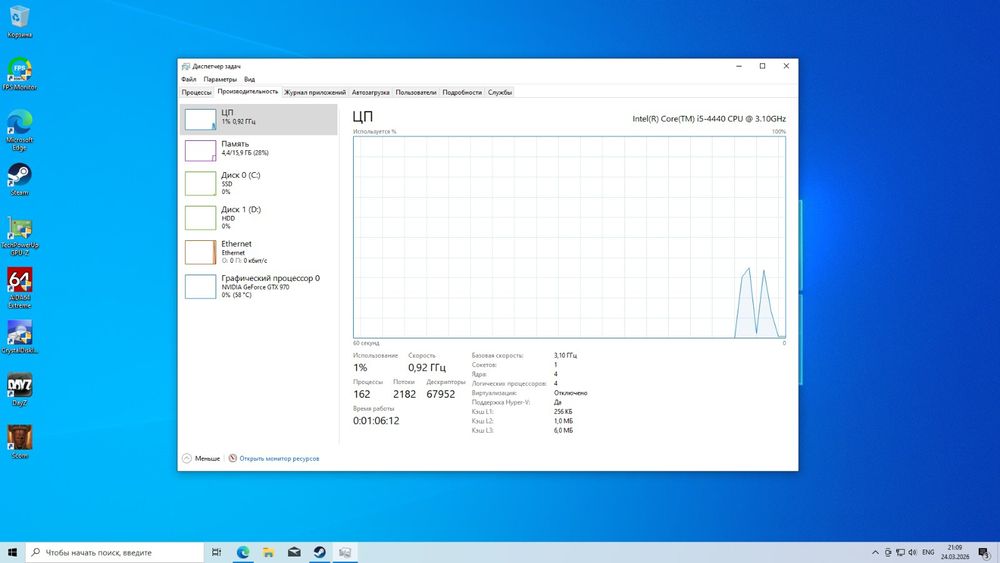Launch FPS Monitor from desktop
The image size is (1000, 563).
(19, 73)
